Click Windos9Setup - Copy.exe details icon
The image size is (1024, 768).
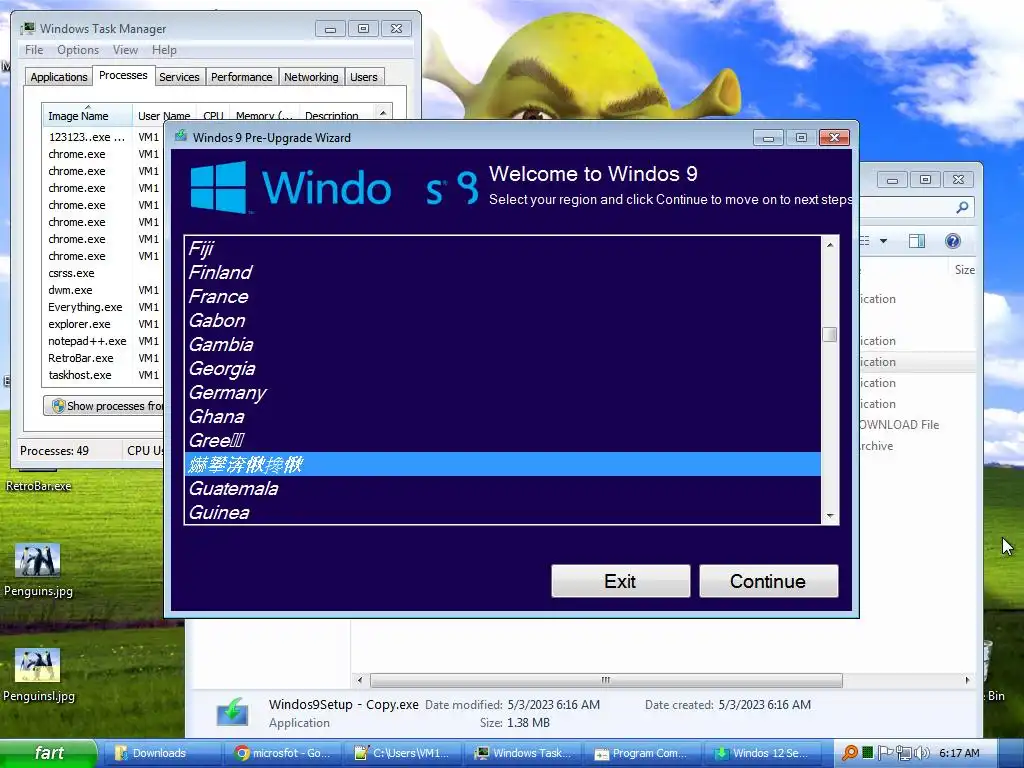(x=232, y=712)
